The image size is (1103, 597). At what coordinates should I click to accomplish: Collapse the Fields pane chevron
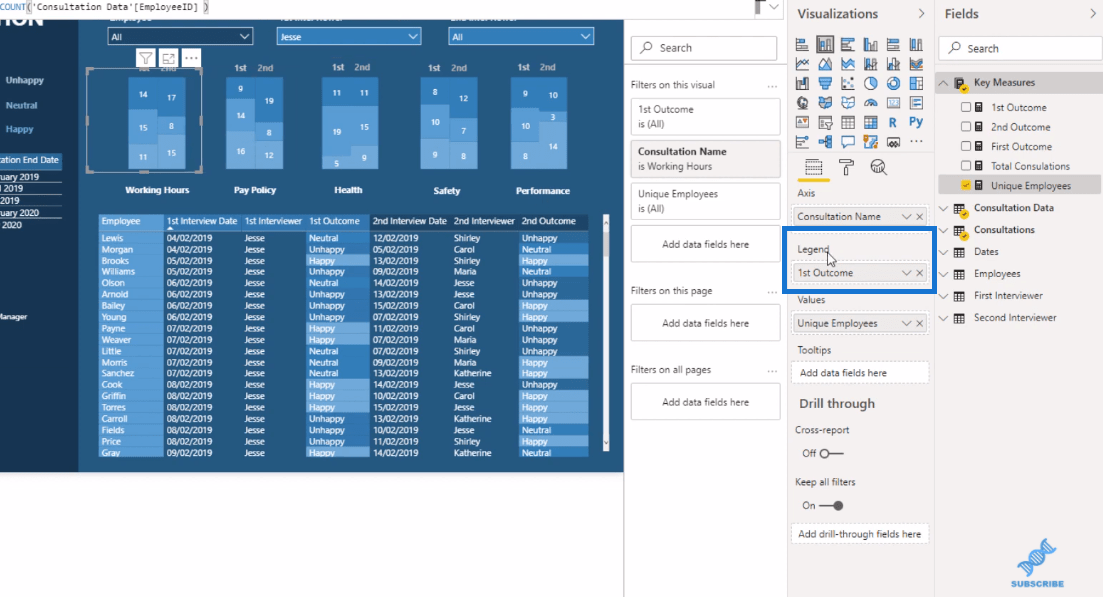(1093, 14)
